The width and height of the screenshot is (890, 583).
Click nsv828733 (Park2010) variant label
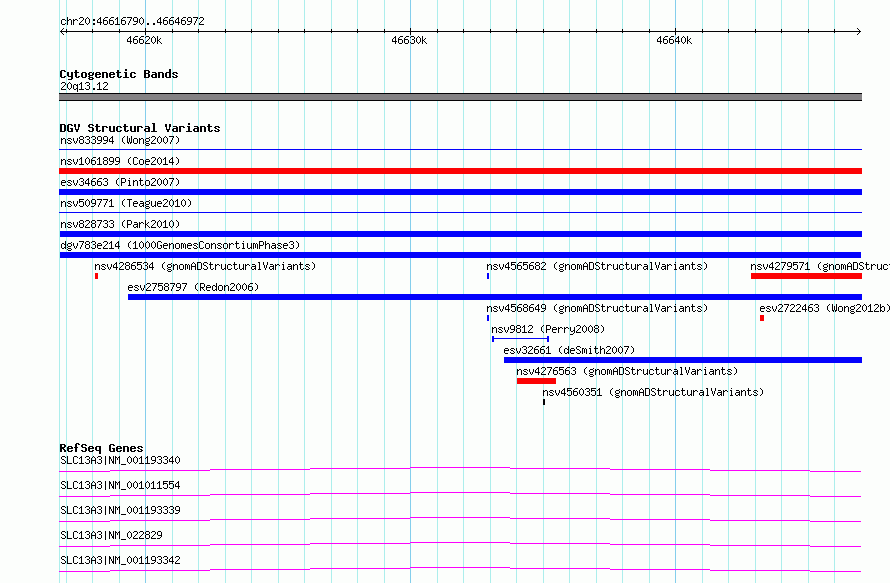(x=120, y=224)
